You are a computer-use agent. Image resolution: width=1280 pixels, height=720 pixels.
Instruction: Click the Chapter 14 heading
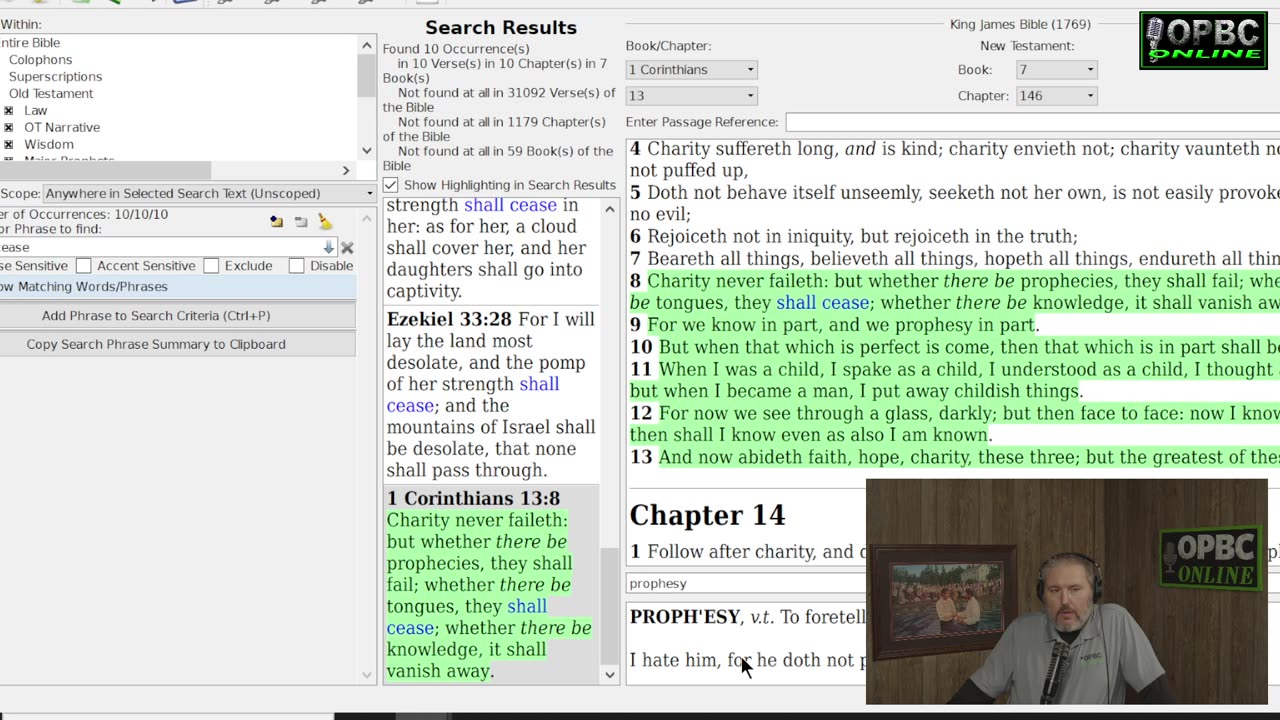(x=707, y=515)
